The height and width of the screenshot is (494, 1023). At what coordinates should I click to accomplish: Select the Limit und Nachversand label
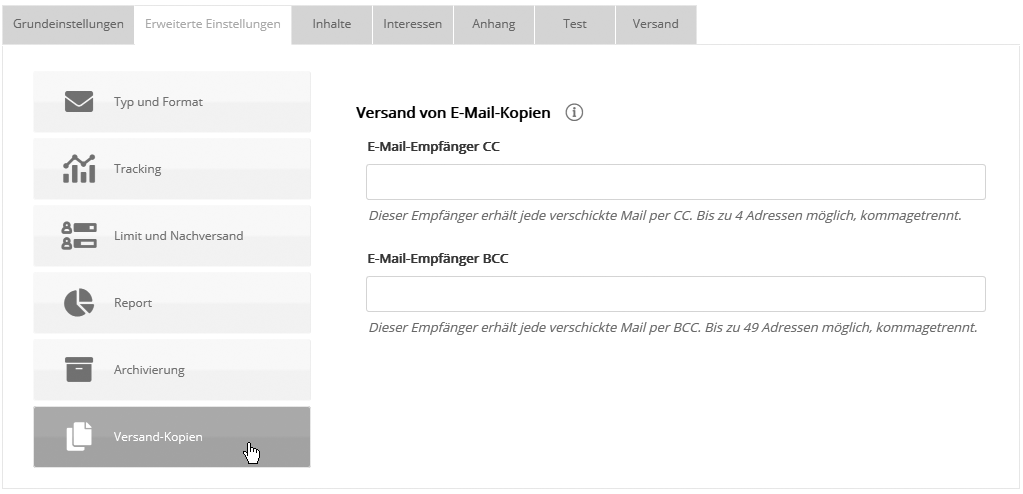[x=178, y=236]
